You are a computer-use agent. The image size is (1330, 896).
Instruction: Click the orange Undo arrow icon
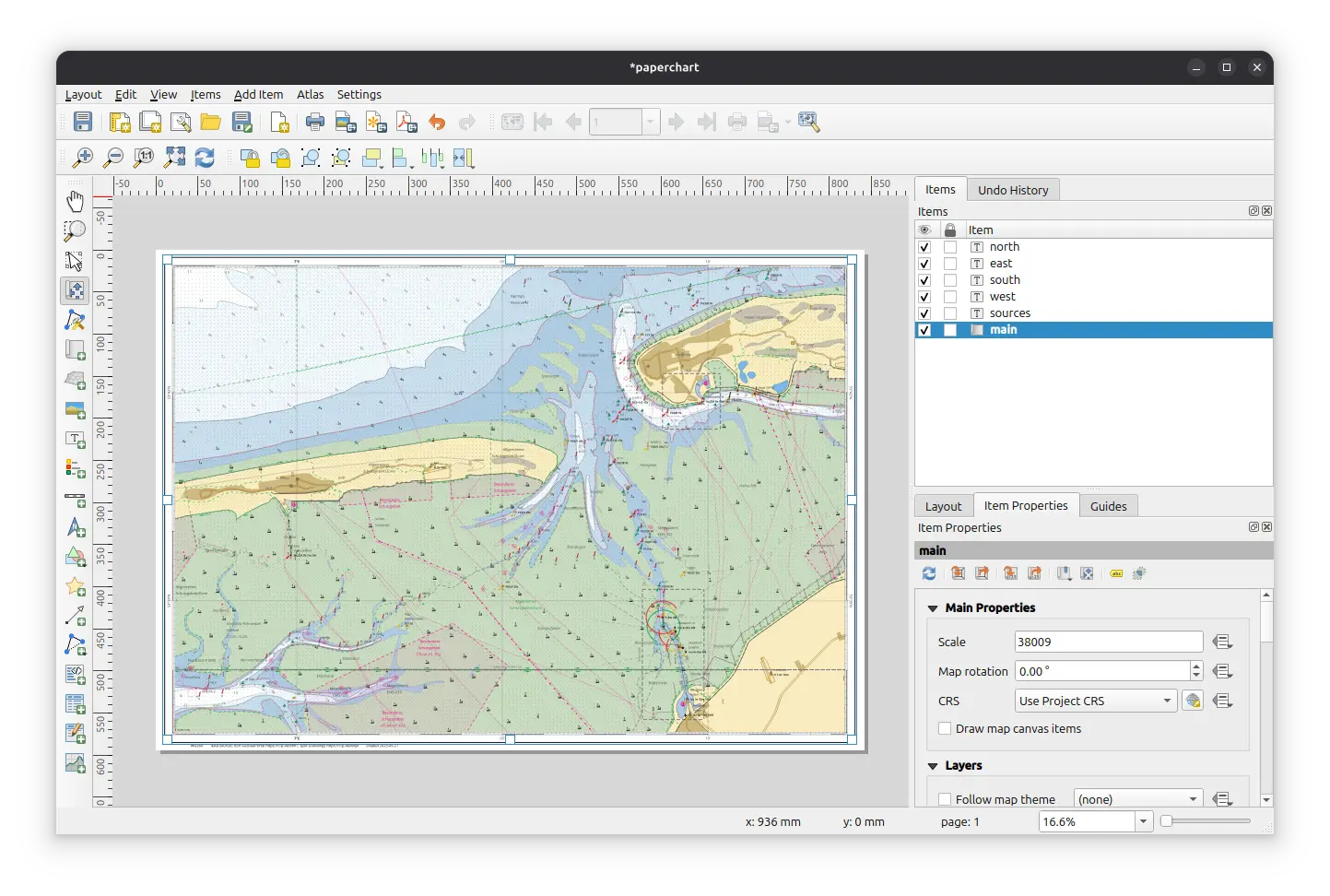437,122
